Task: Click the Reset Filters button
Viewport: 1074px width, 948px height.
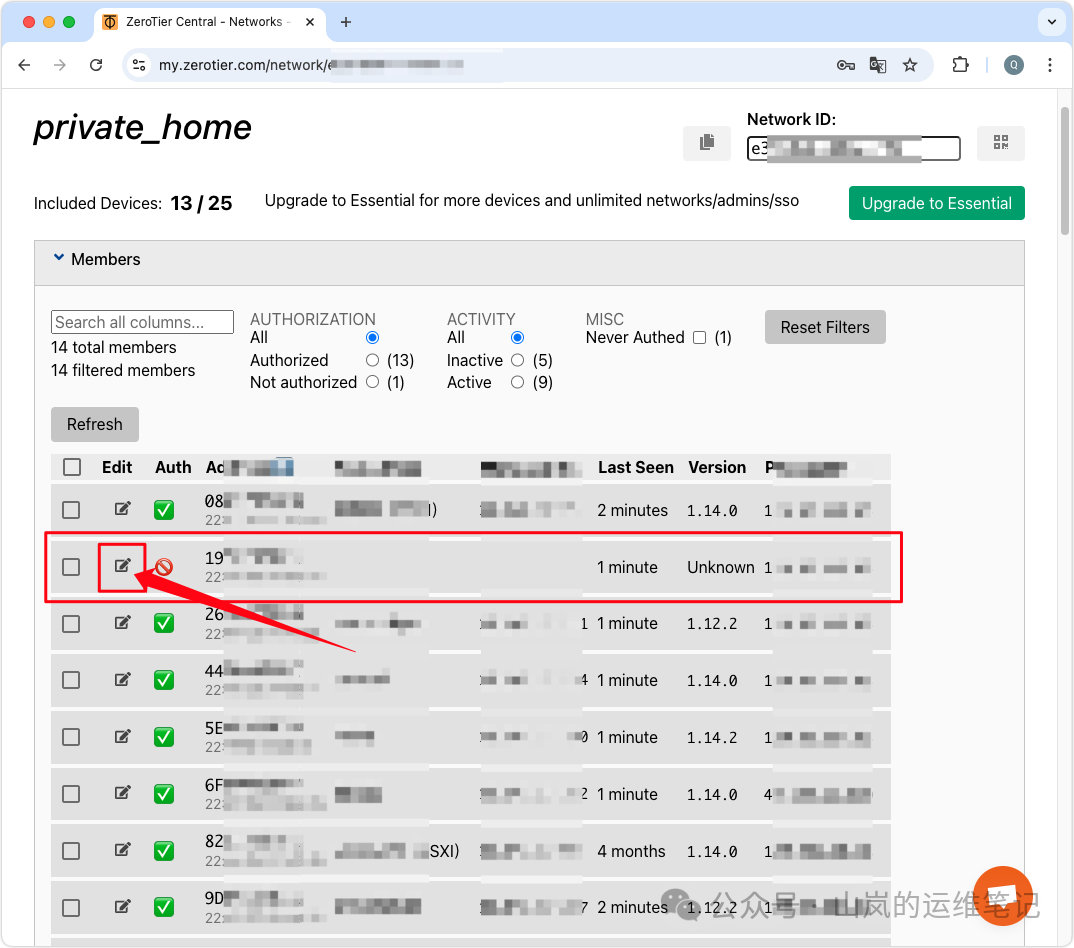Action: [x=825, y=327]
